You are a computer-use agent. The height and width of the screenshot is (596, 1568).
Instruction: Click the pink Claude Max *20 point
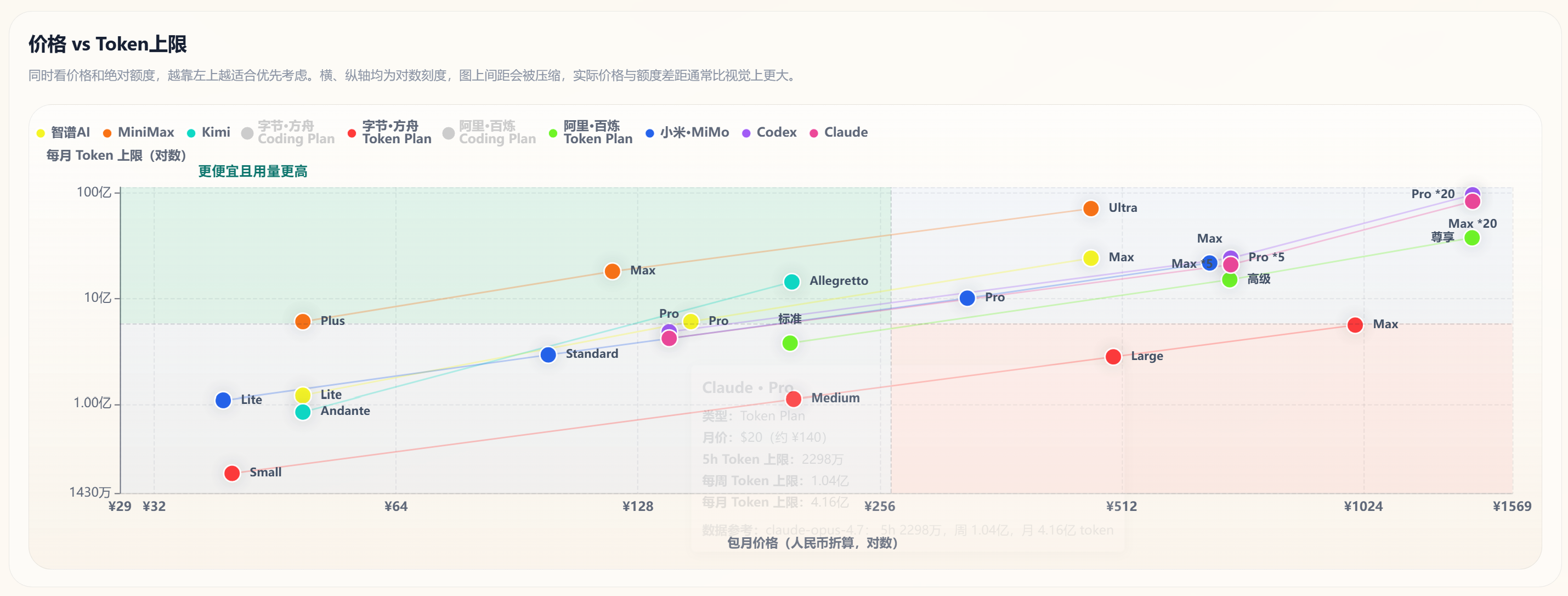[x=1473, y=201]
